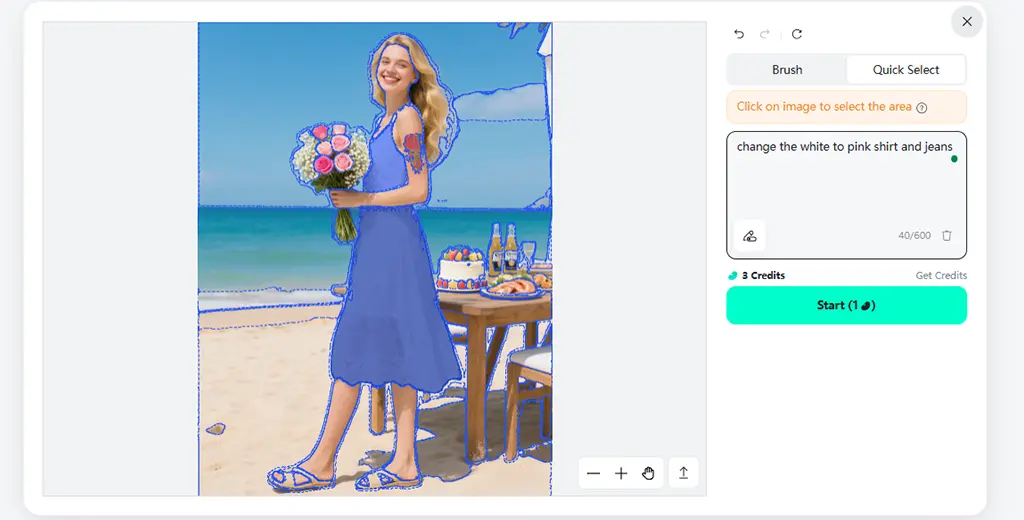Click the 40/600 character counter
Screen dimensions: 1024x520
[x=914, y=236]
